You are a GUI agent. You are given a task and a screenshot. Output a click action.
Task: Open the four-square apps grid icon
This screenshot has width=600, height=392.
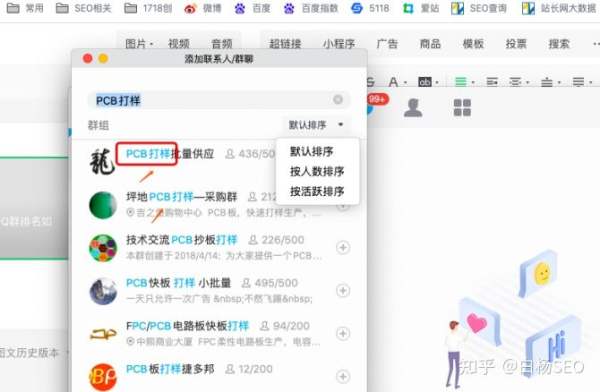pos(462,108)
